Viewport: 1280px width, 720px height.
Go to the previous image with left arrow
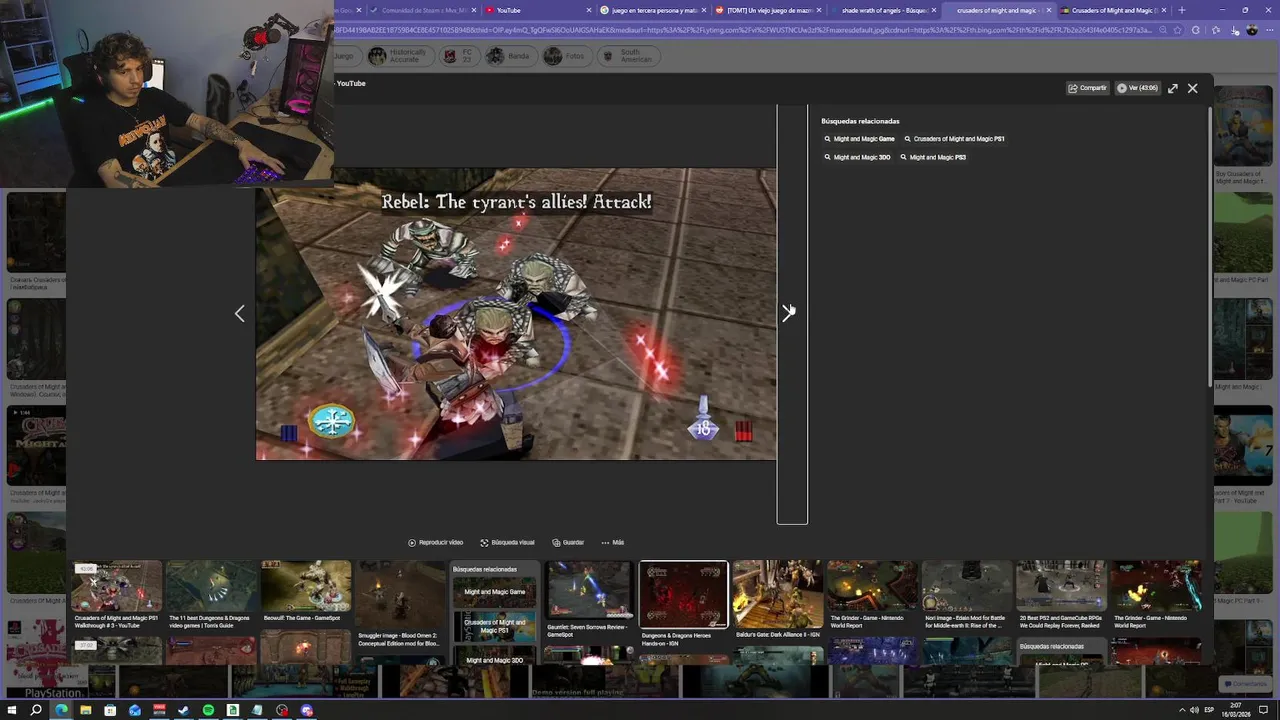pyautogui.click(x=239, y=314)
